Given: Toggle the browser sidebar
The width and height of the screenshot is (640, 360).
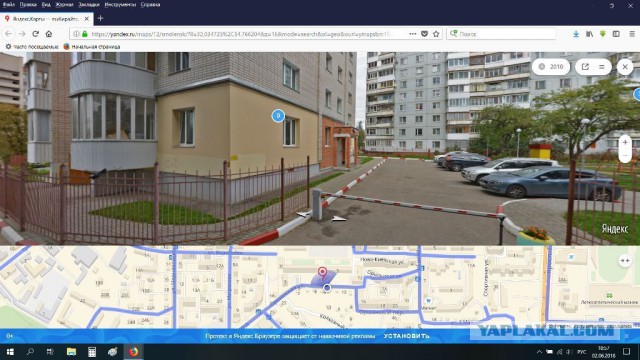Looking at the screenshot, I should click(x=616, y=34).
